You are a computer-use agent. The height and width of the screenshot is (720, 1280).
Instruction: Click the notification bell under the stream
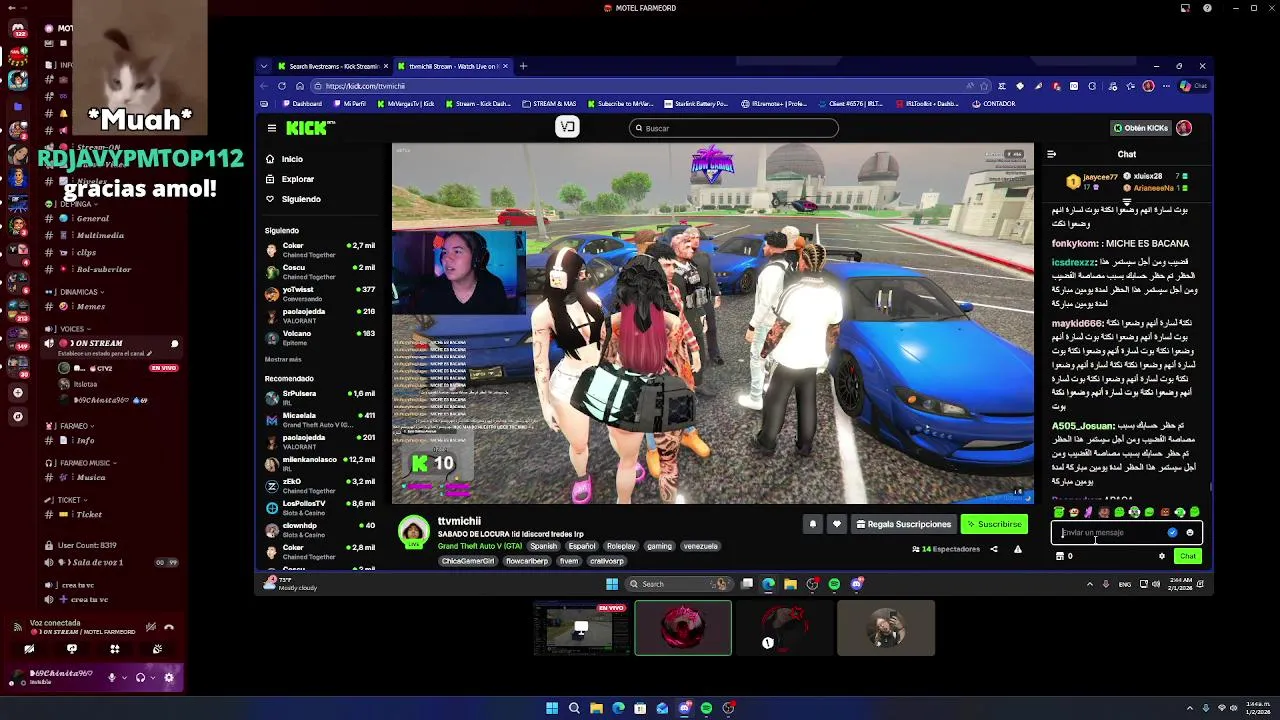(812, 524)
